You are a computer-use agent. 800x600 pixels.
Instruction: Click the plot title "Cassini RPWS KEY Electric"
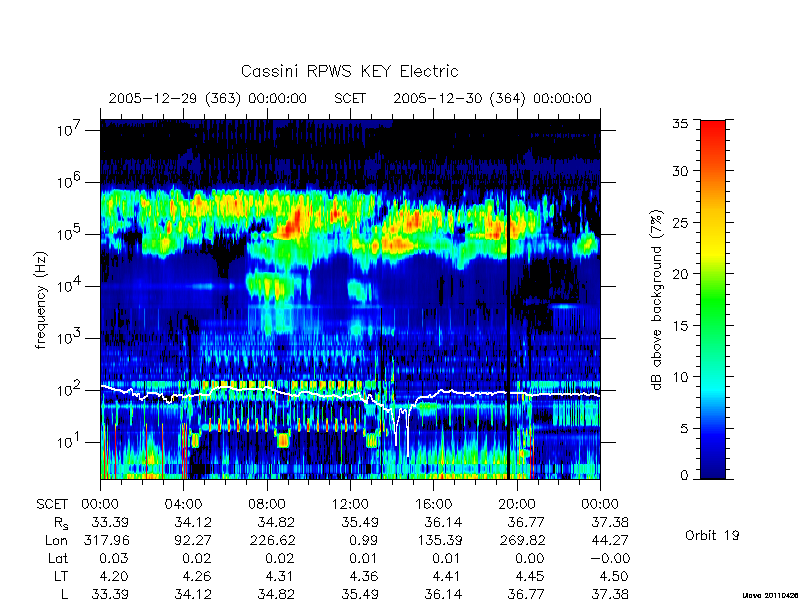(349, 71)
